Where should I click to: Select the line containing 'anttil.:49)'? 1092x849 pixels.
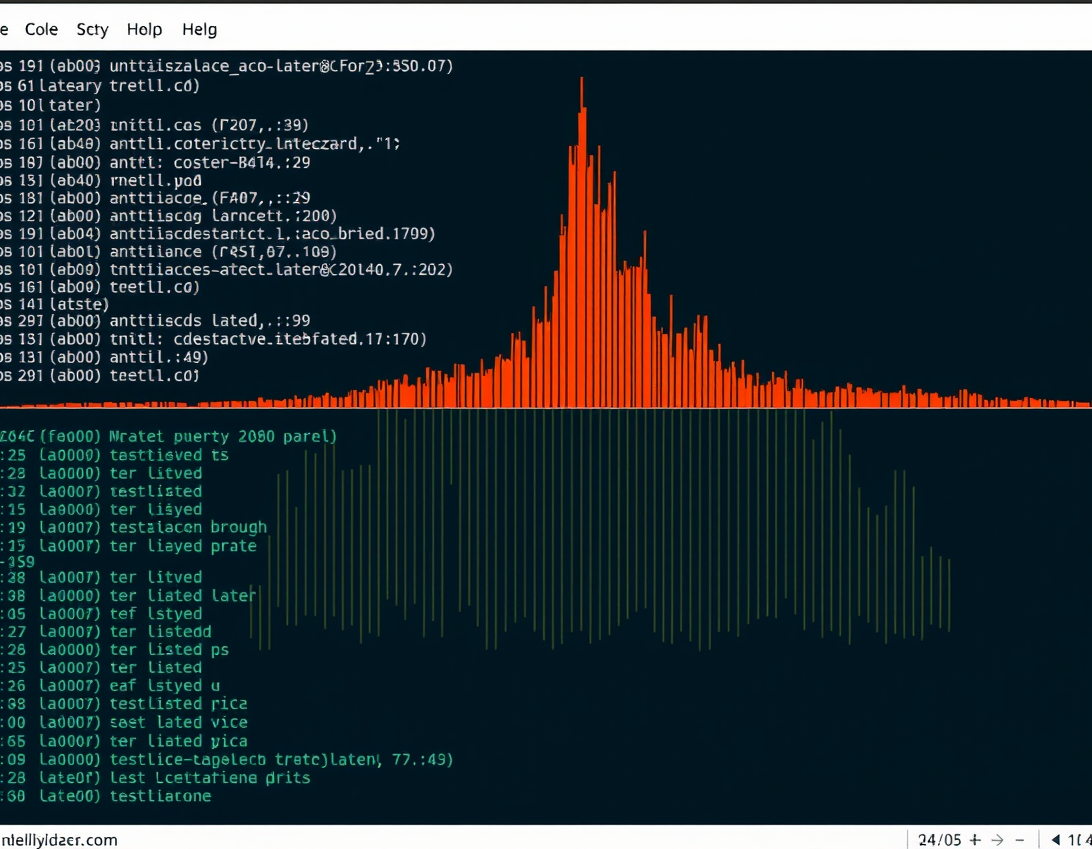104,357
